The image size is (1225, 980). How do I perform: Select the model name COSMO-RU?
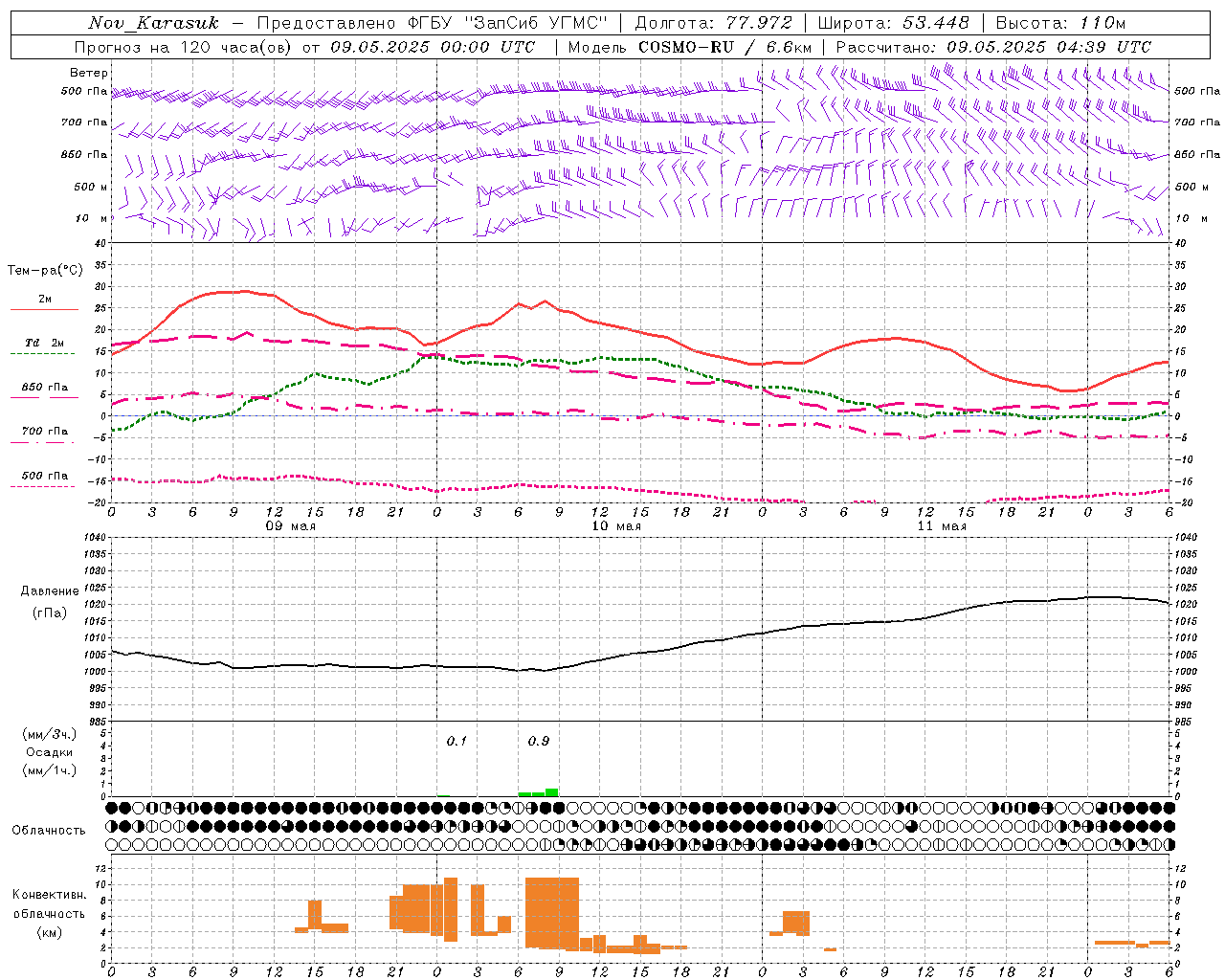(685, 47)
